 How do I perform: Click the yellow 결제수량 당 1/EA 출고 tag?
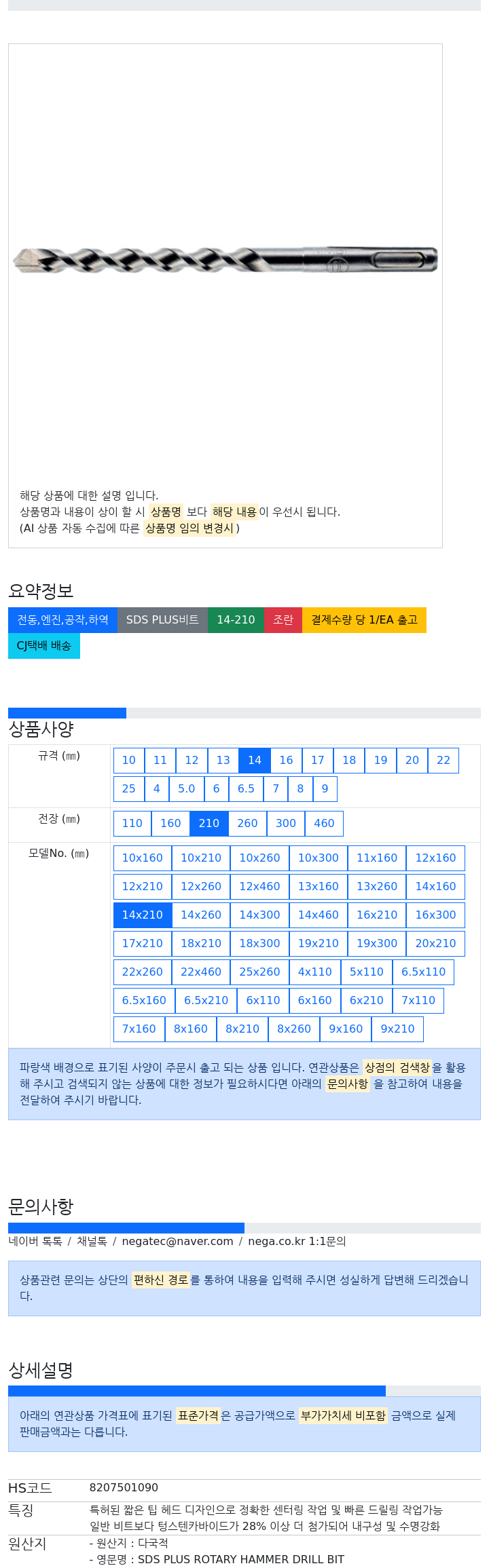coord(364,620)
